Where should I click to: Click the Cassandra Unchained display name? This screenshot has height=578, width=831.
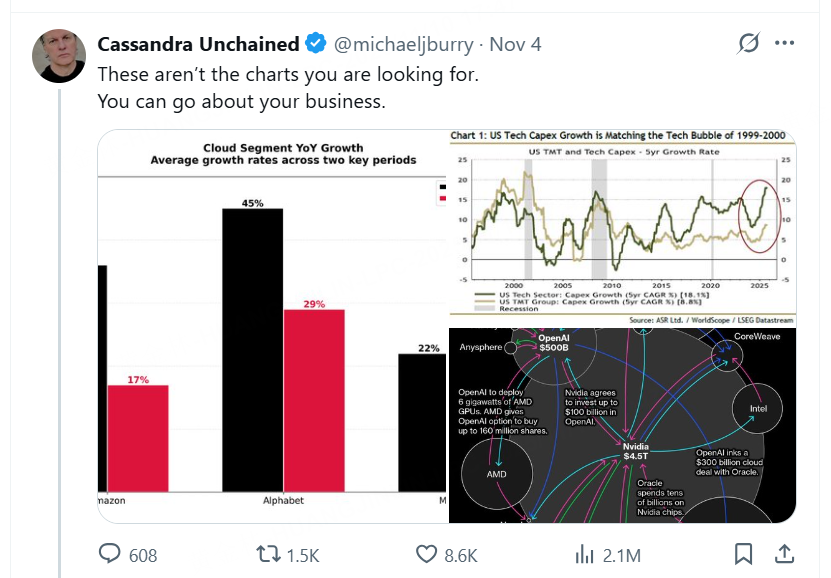point(198,44)
